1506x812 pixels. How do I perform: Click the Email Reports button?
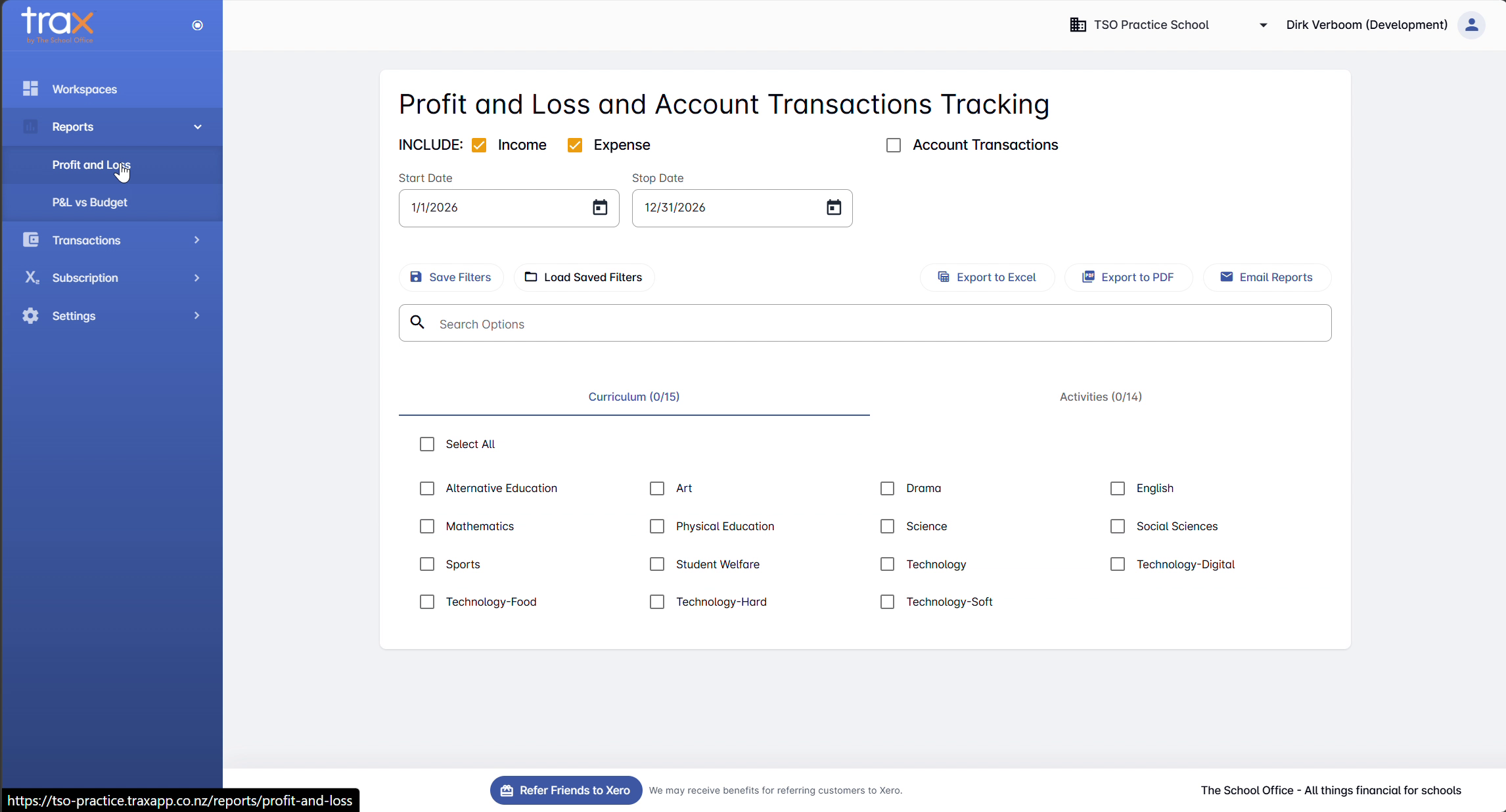pos(1267,277)
